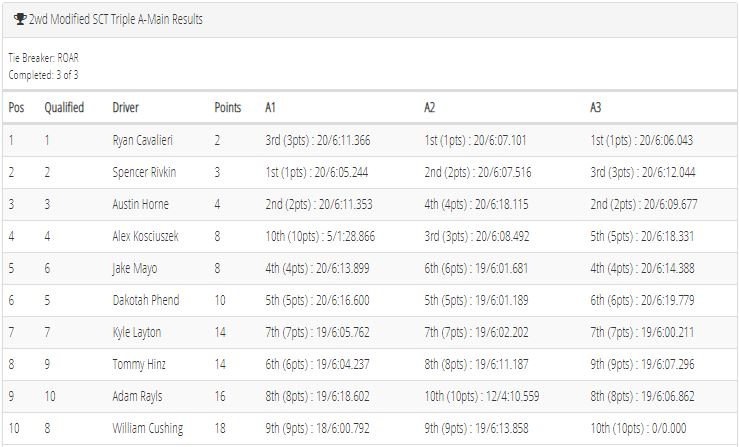Click the Tie Breaker: ROAR text
Viewport: 739px width, 447px height.
tap(43, 58)
